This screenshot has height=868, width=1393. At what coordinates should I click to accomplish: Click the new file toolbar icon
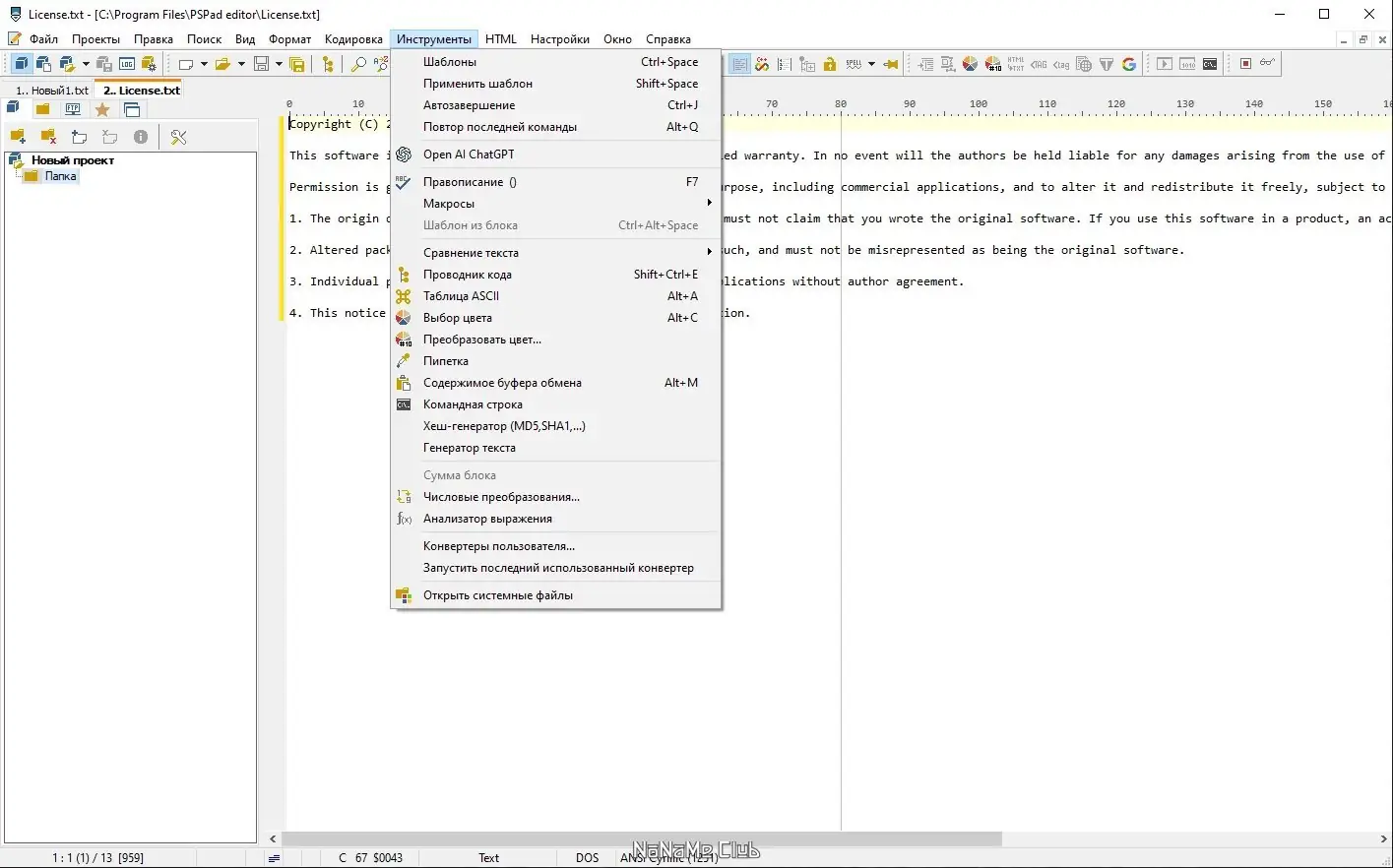pos(185,64)
